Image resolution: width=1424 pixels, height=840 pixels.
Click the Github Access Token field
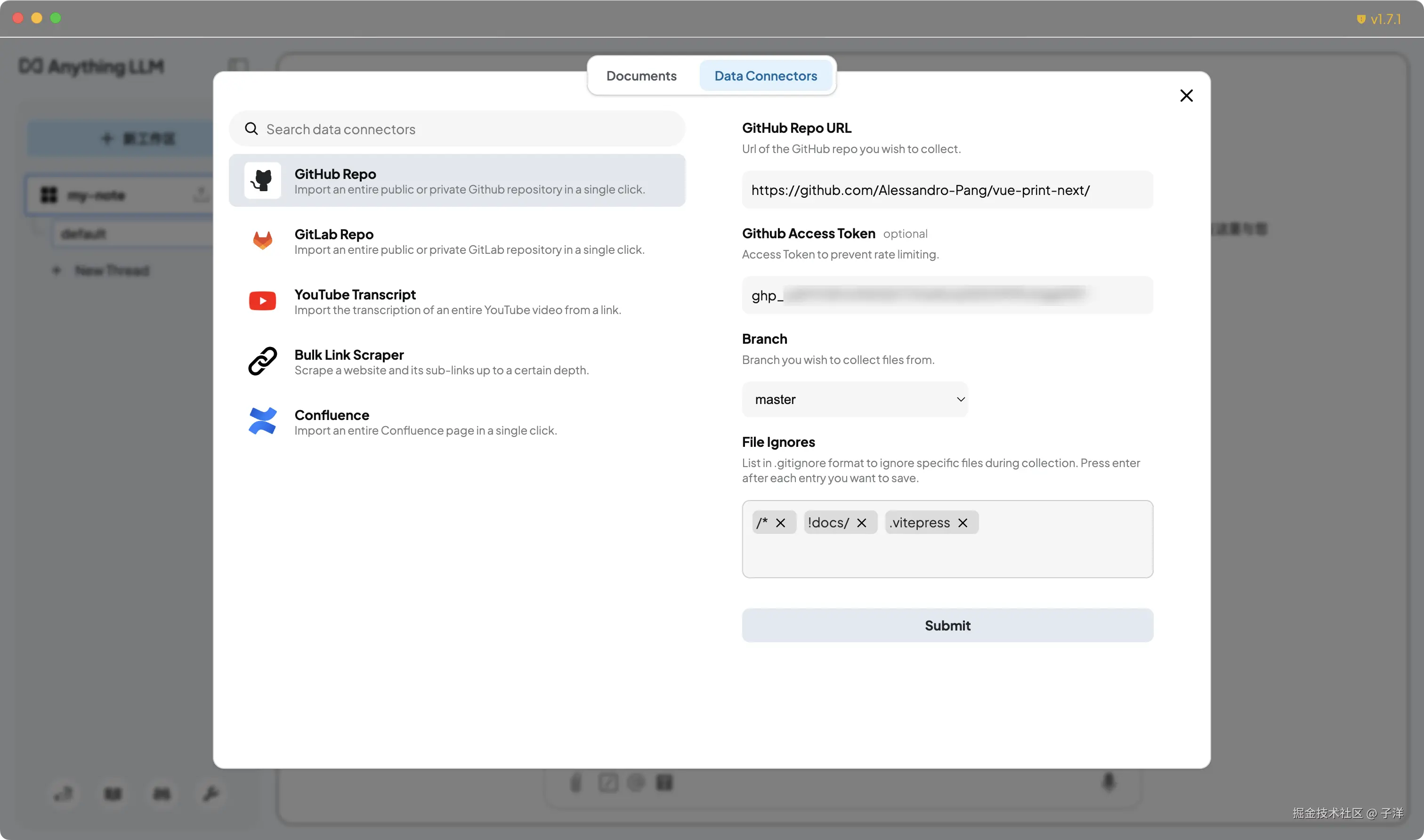(947, 296)
